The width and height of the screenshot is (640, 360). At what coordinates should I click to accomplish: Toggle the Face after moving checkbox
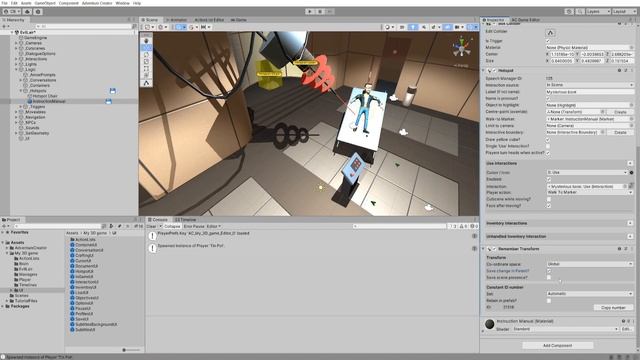pyautogui.click(x=548, y=206)
